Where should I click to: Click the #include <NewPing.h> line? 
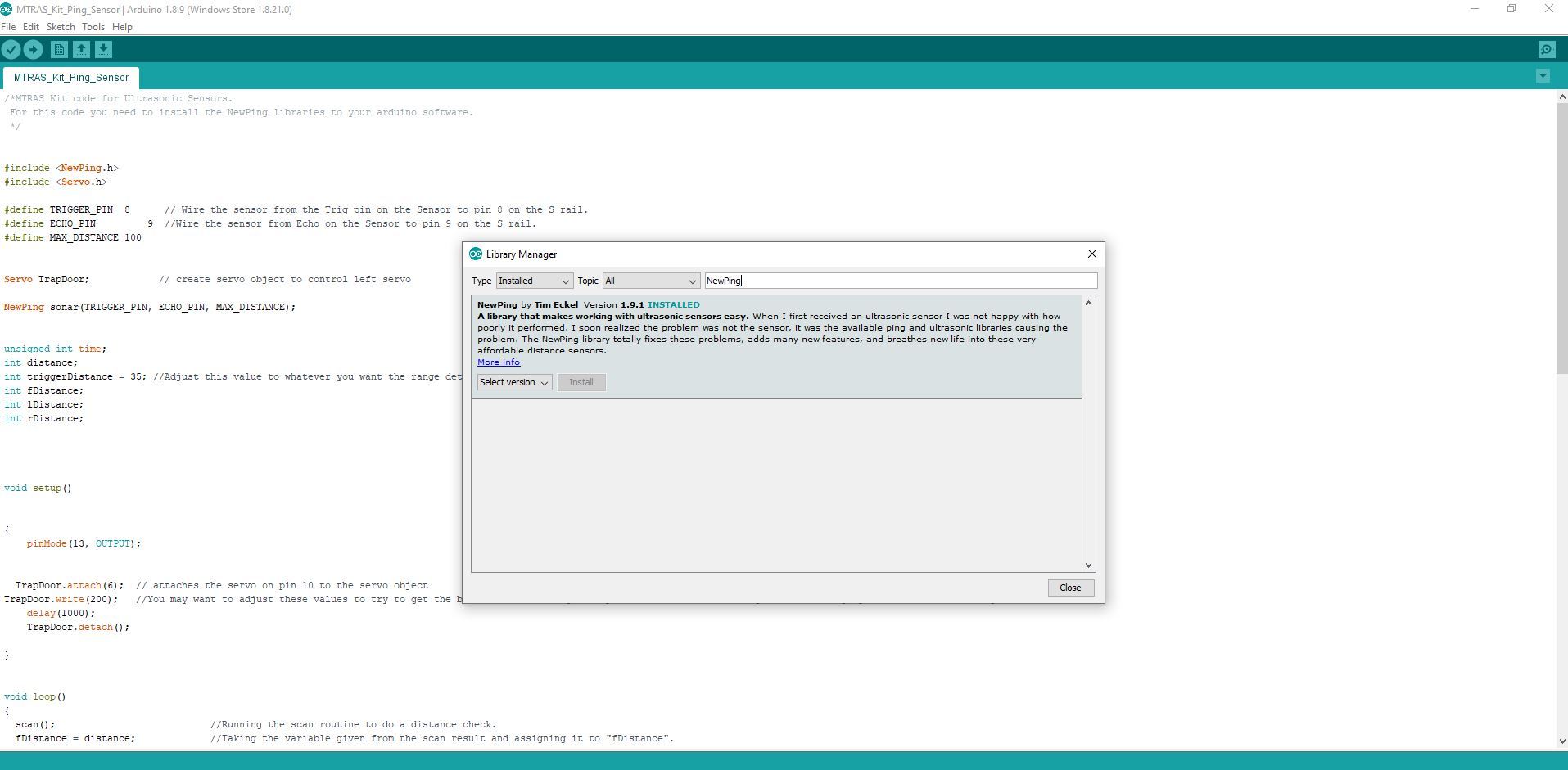(61, 168)
